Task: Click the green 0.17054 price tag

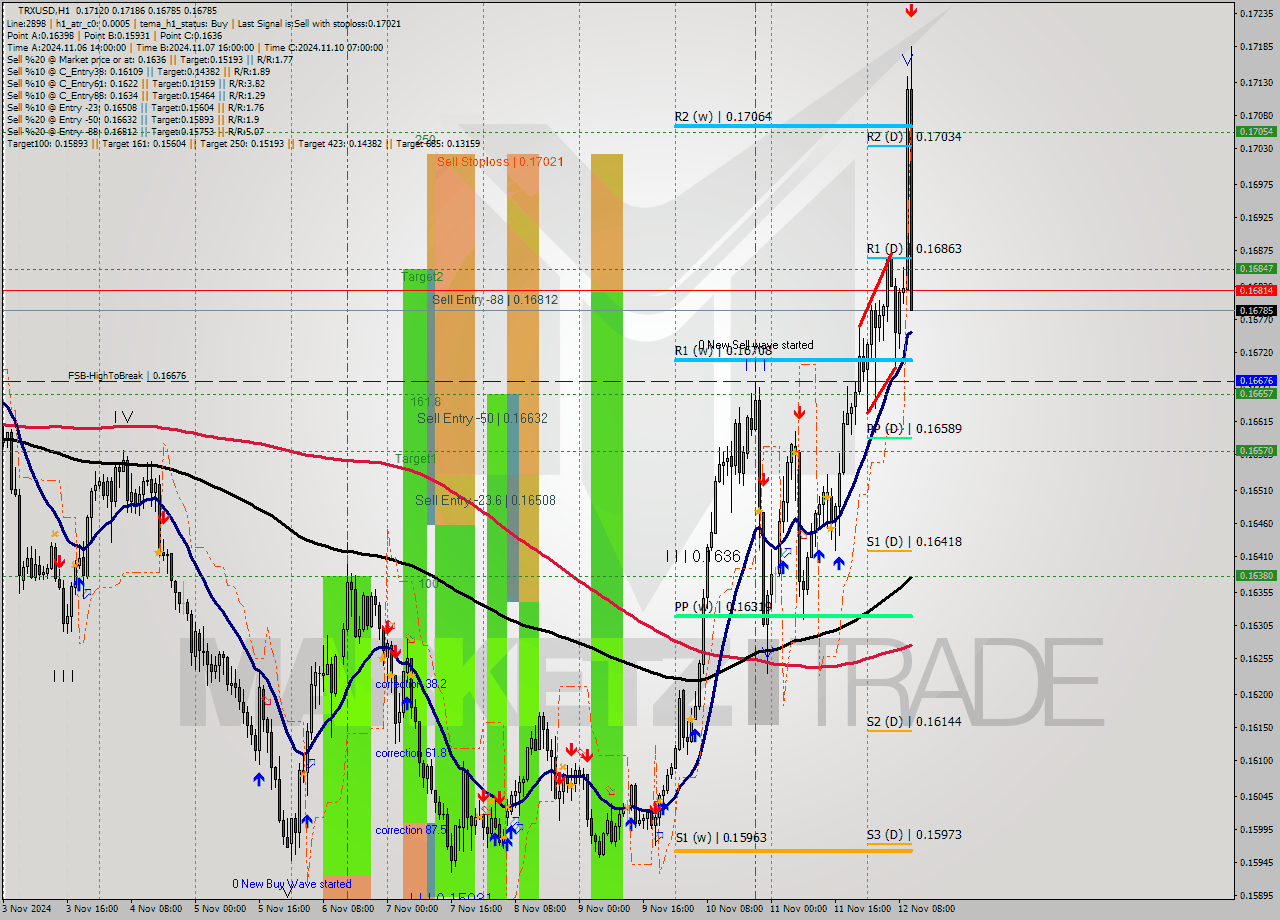Action: click(1256, 131)
